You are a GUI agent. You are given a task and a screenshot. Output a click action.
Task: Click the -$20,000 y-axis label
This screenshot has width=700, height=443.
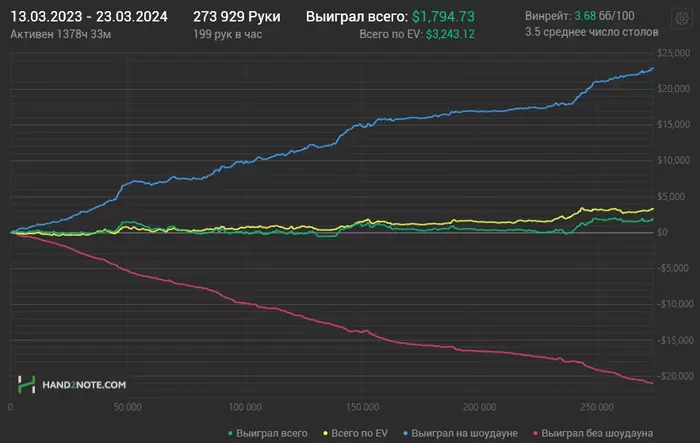pos(675,376)
